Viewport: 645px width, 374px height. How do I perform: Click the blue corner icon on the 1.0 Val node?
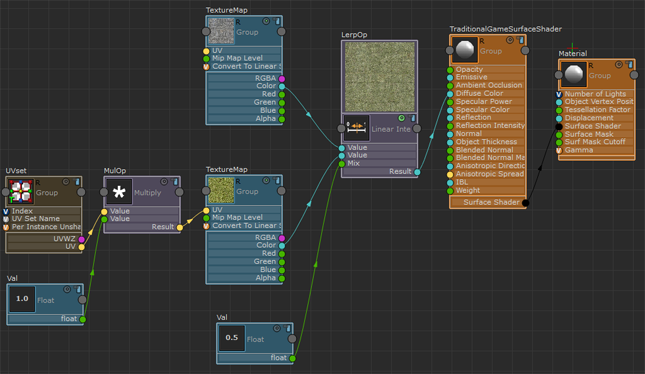[x=78, y=290]
